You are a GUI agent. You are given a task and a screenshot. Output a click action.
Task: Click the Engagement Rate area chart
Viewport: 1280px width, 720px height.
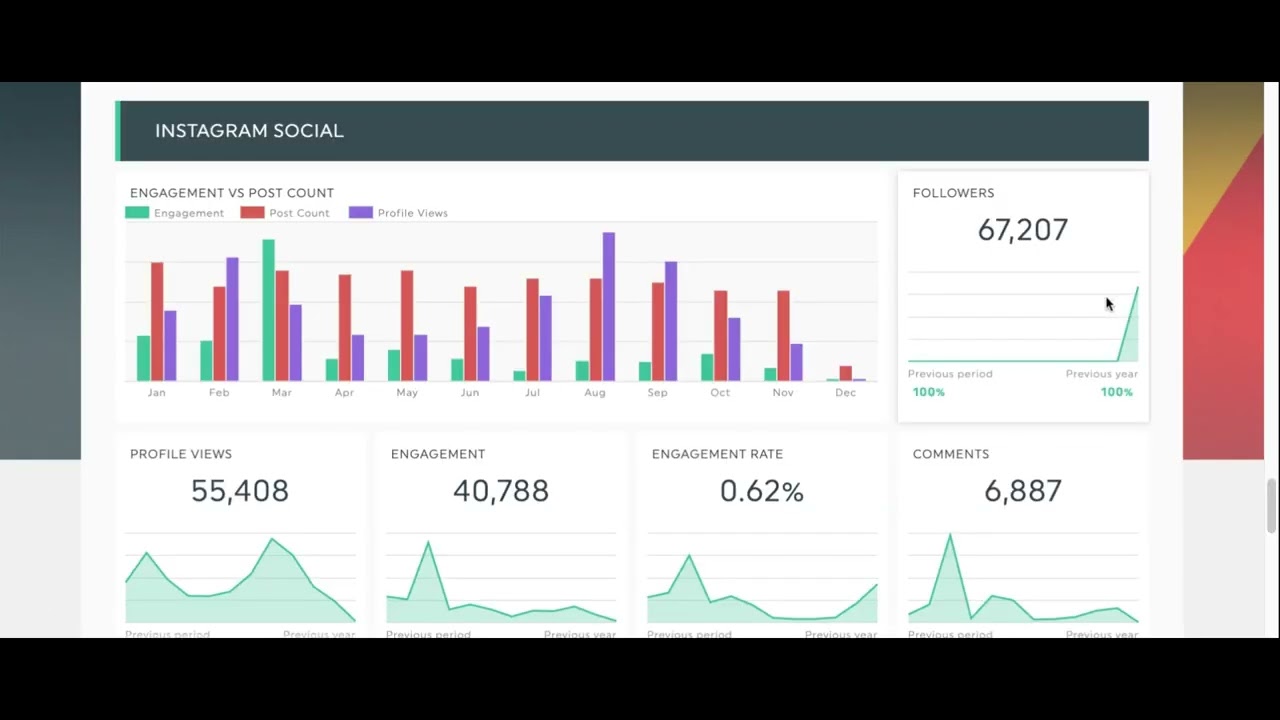click(762, 579)
